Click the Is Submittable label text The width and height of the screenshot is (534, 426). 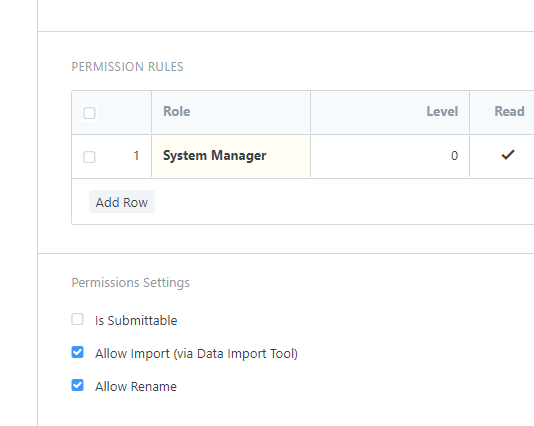pyautogui.click(x=136, y=320)
